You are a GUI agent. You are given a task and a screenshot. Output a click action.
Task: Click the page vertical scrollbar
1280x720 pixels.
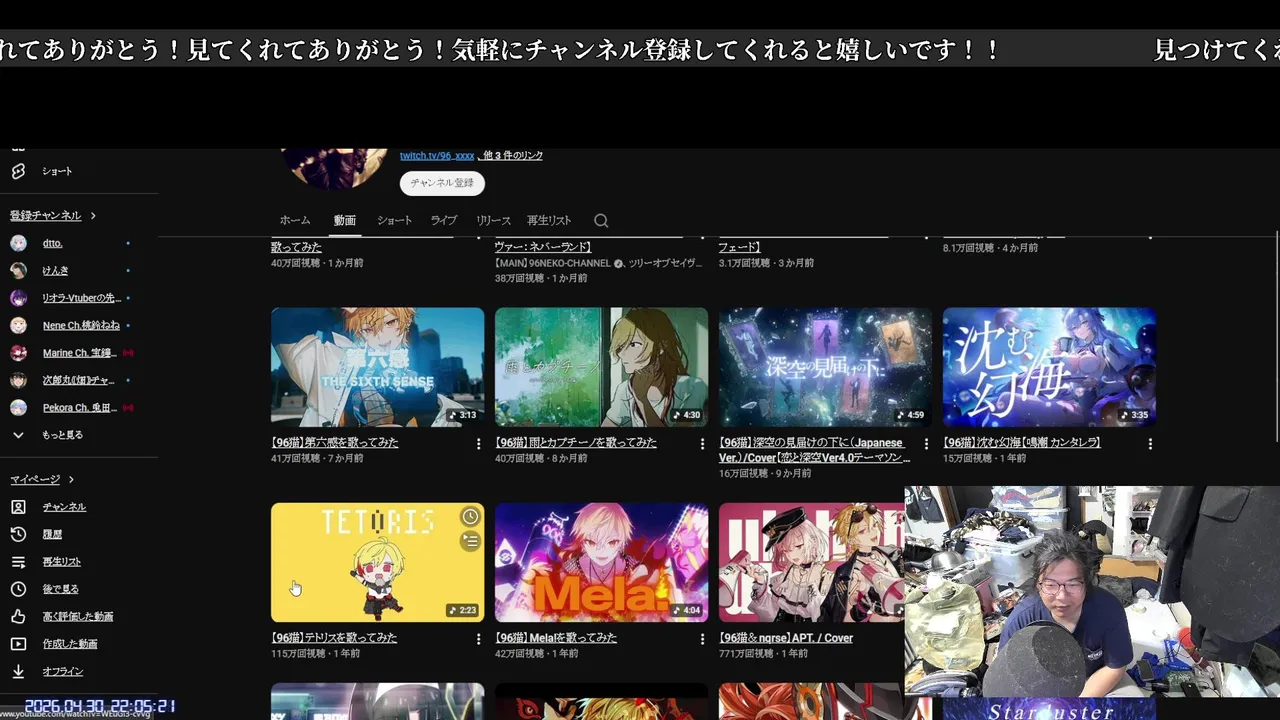click(x=1276, y=335)
